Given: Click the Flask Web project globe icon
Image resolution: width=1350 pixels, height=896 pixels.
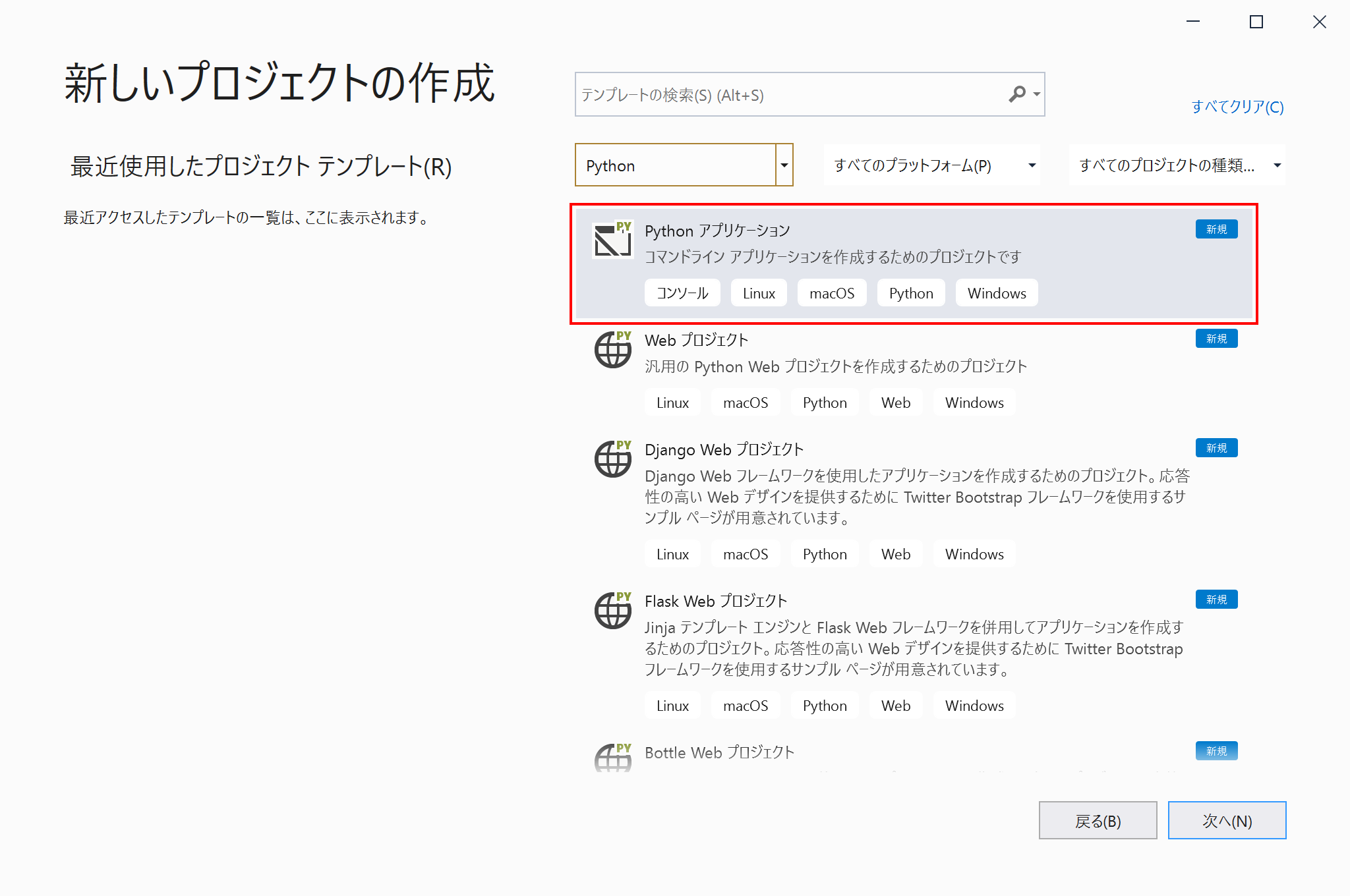Looking at the screenshot, I should (x=612, y=611).
